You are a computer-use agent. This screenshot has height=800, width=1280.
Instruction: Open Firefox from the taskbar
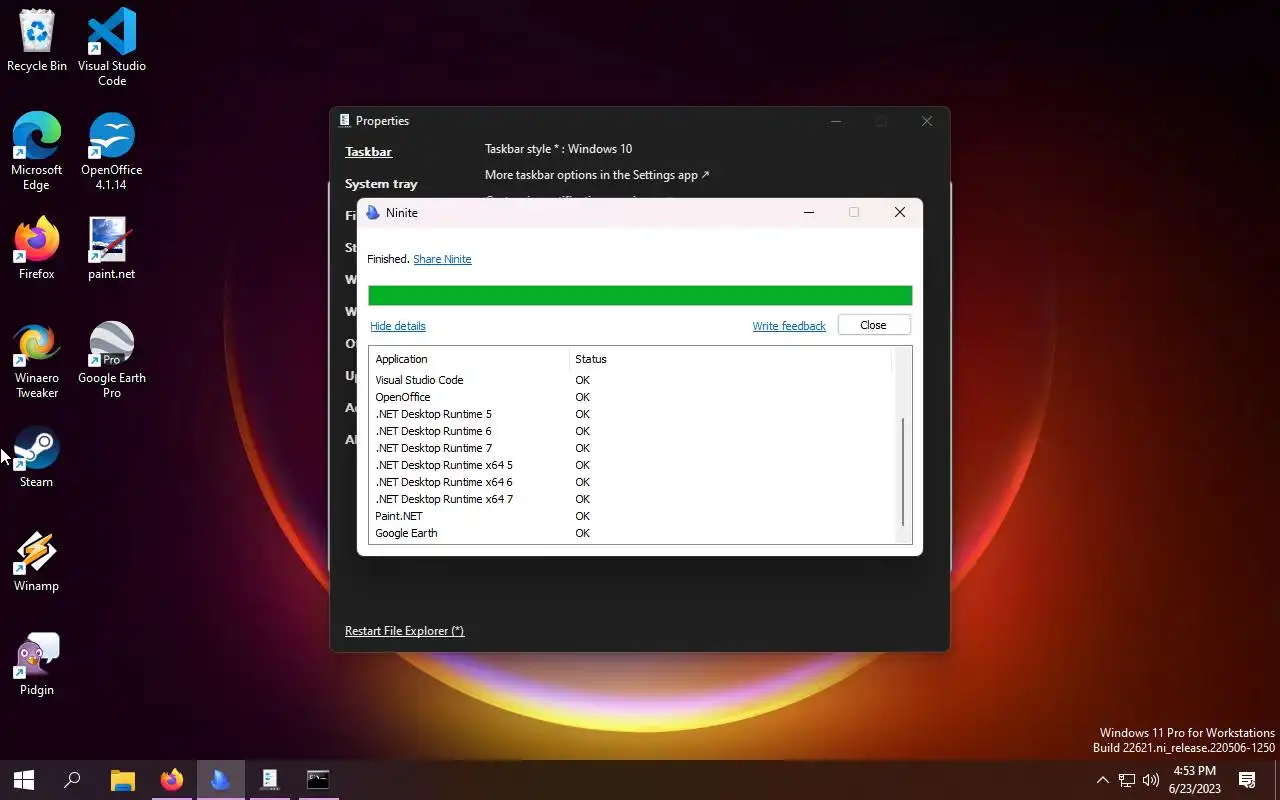tap(172, 780)
